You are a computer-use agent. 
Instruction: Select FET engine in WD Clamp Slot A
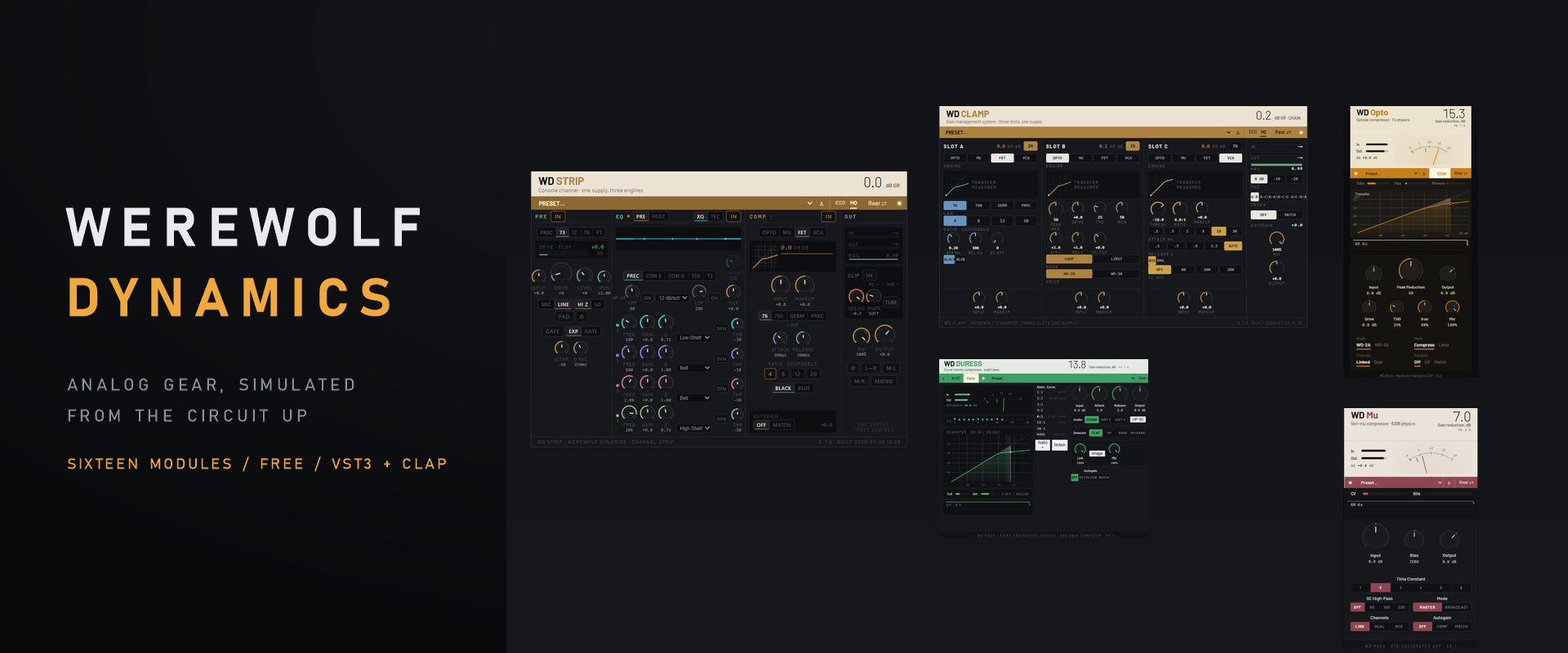[x=1002, y=158]
